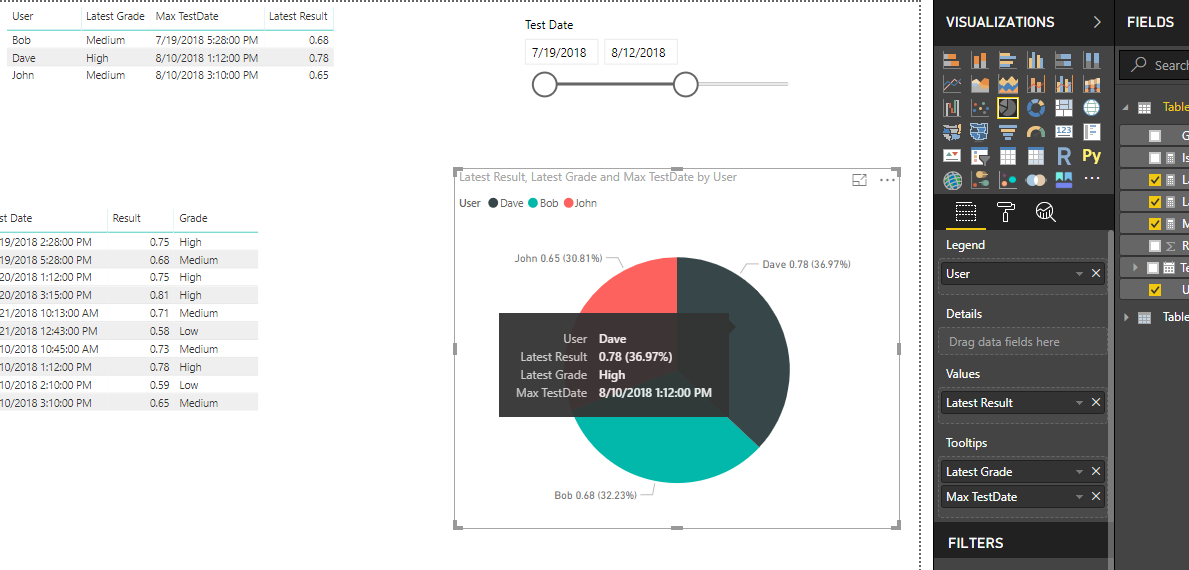This screenshot has width=1189, height=570.
Task: Select the area chart visualization
Action: (x=980, y=84)
